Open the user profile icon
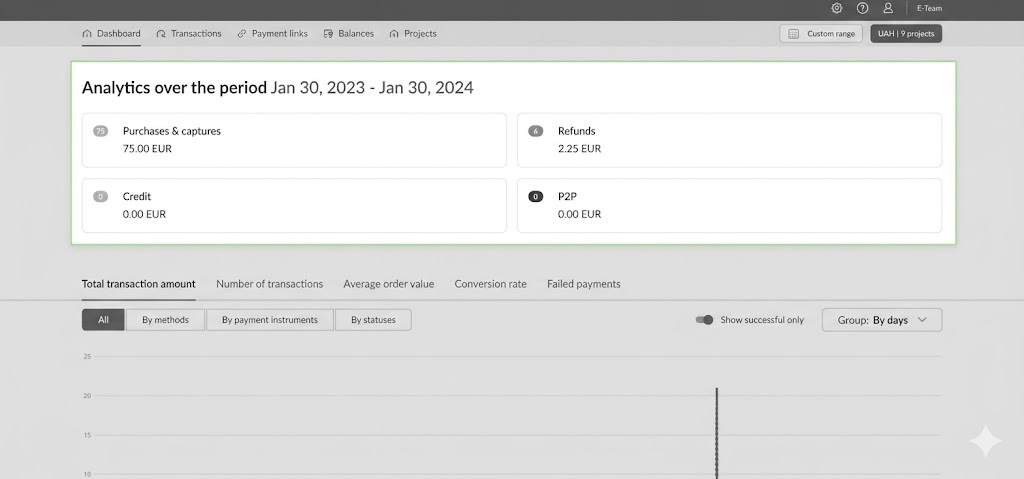The width and height of the screenshot is (1024, 479). tap(887, 8)
